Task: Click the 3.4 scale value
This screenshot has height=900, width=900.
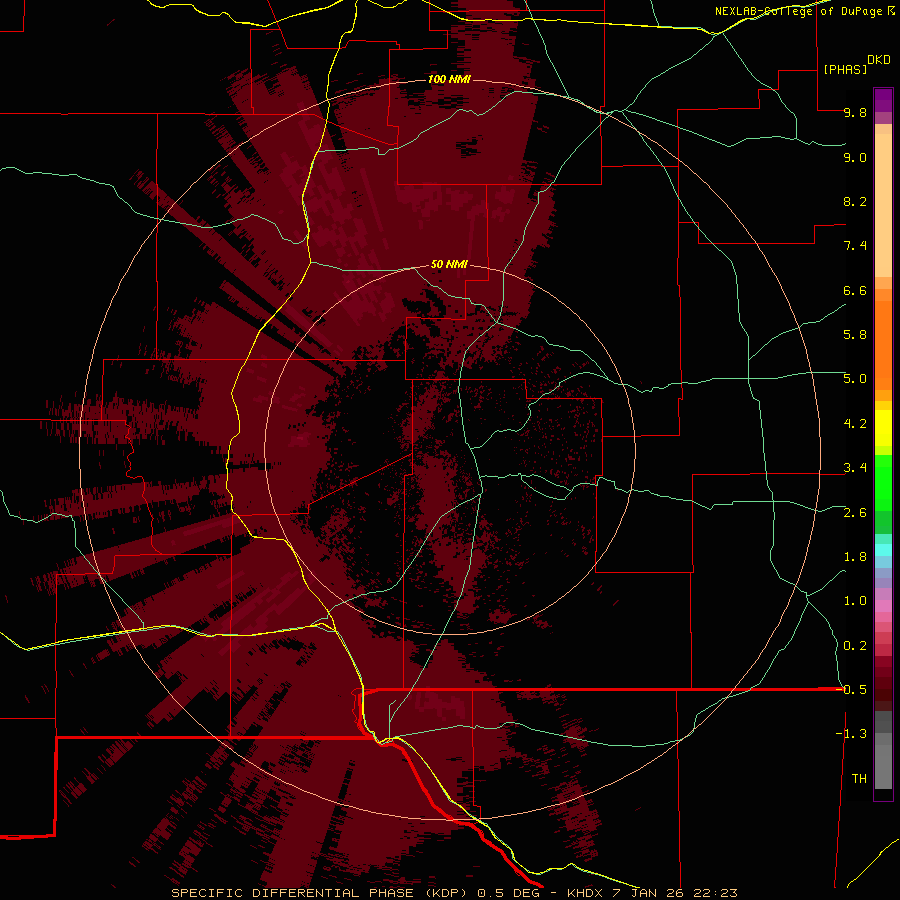Action: pyautogui.click(x=855, y=468)
